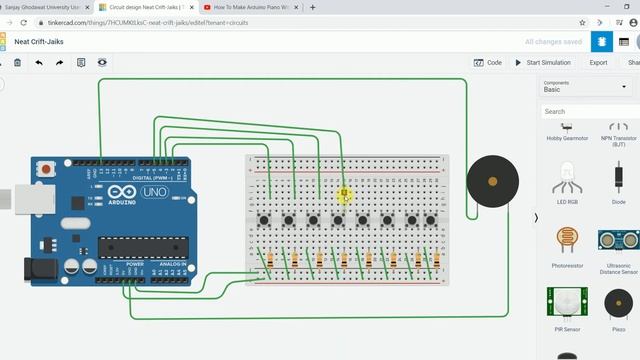Close the Circuit design tab
Viewport: 640px width, 360px height.
pyautogui.click(x=192, y=7)
